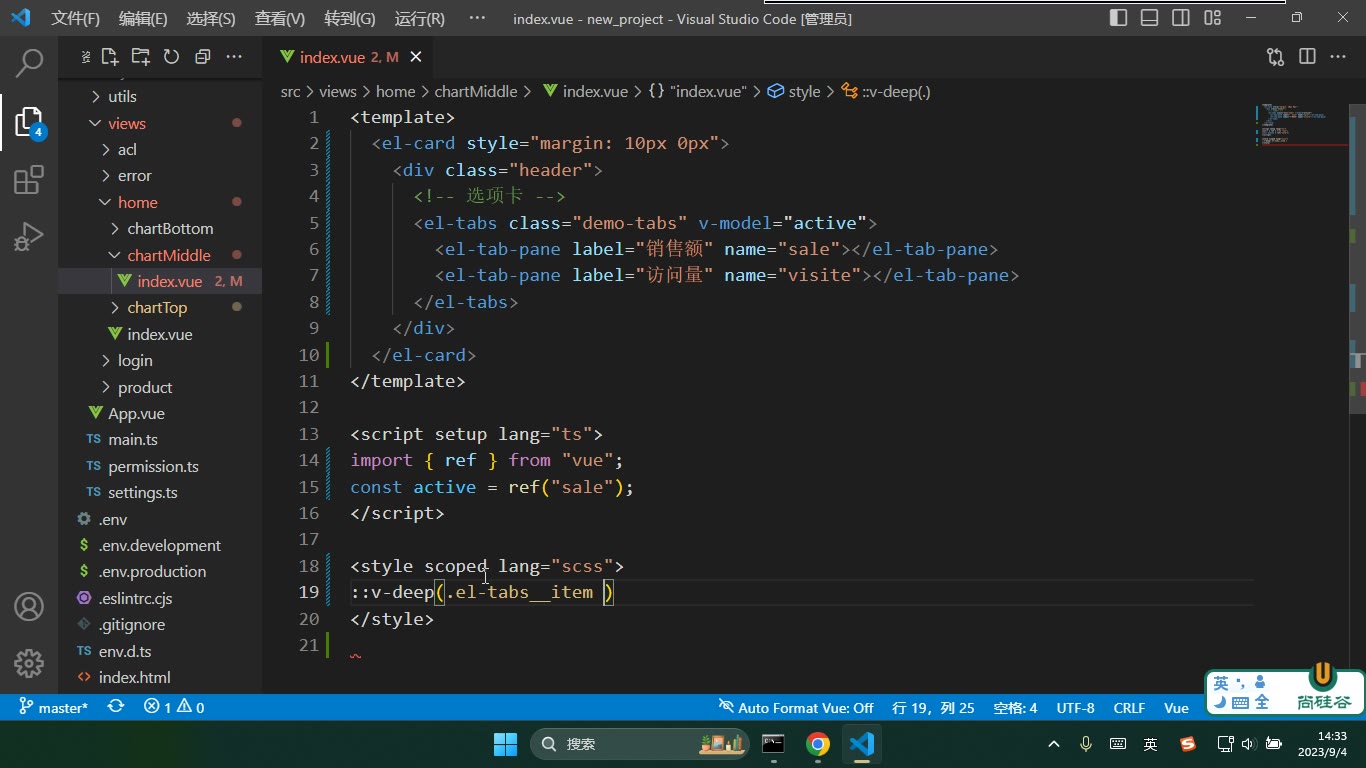Viewport: 1366px width, 768px height.
Task: Open Explorer more actions ellipsis
Action: click(234, 57)
